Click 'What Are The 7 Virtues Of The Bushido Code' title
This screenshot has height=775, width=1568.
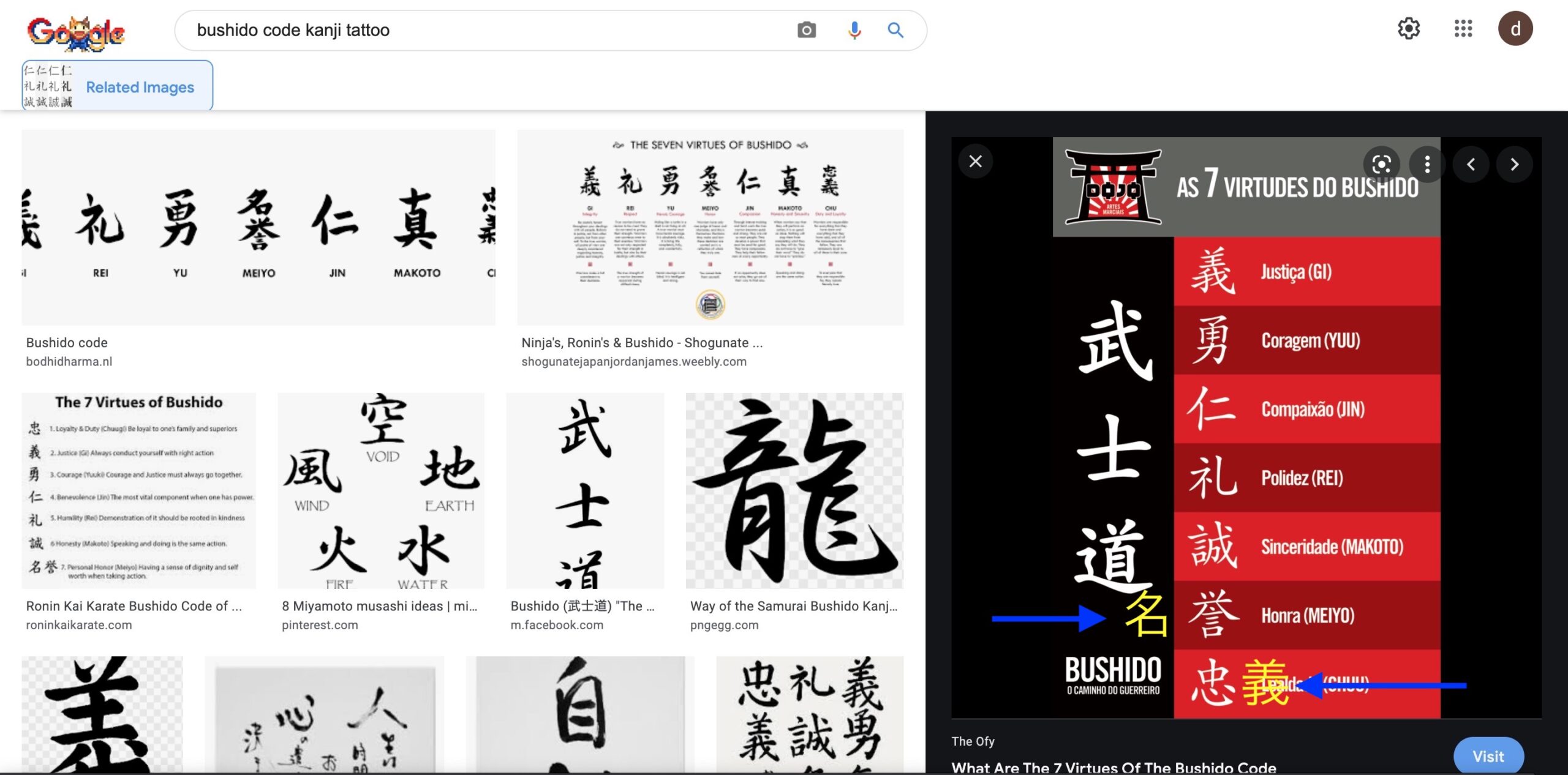[x=1114, y=768]
